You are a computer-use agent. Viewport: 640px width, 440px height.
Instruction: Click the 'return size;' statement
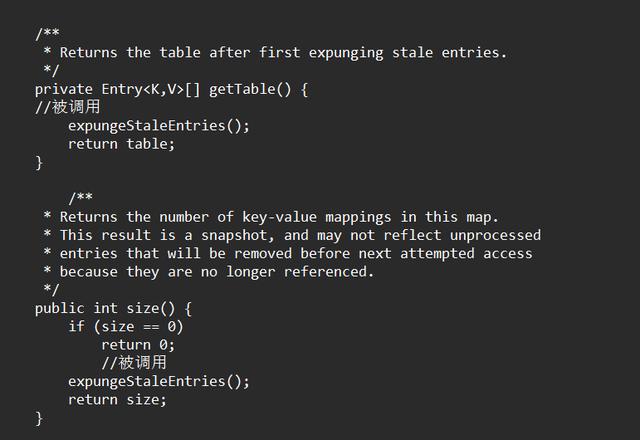tap(117, 399)
